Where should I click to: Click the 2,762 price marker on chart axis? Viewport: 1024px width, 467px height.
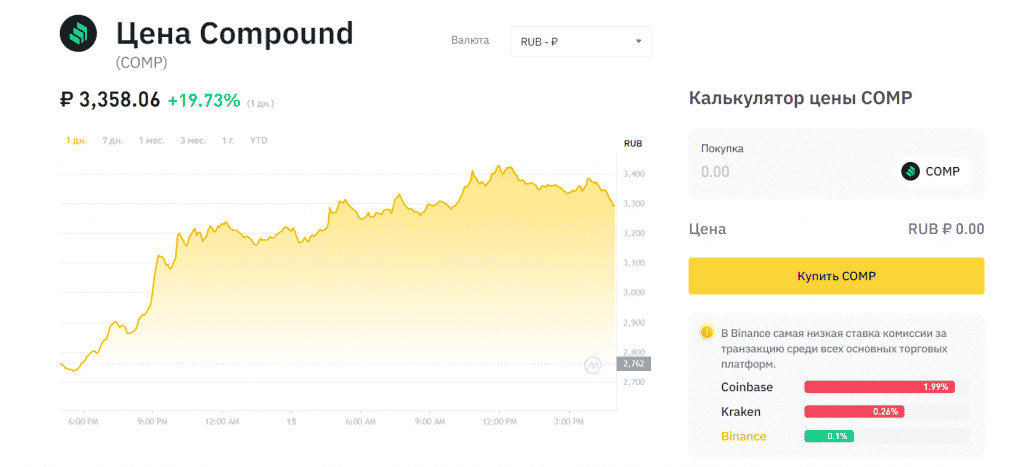632,364
